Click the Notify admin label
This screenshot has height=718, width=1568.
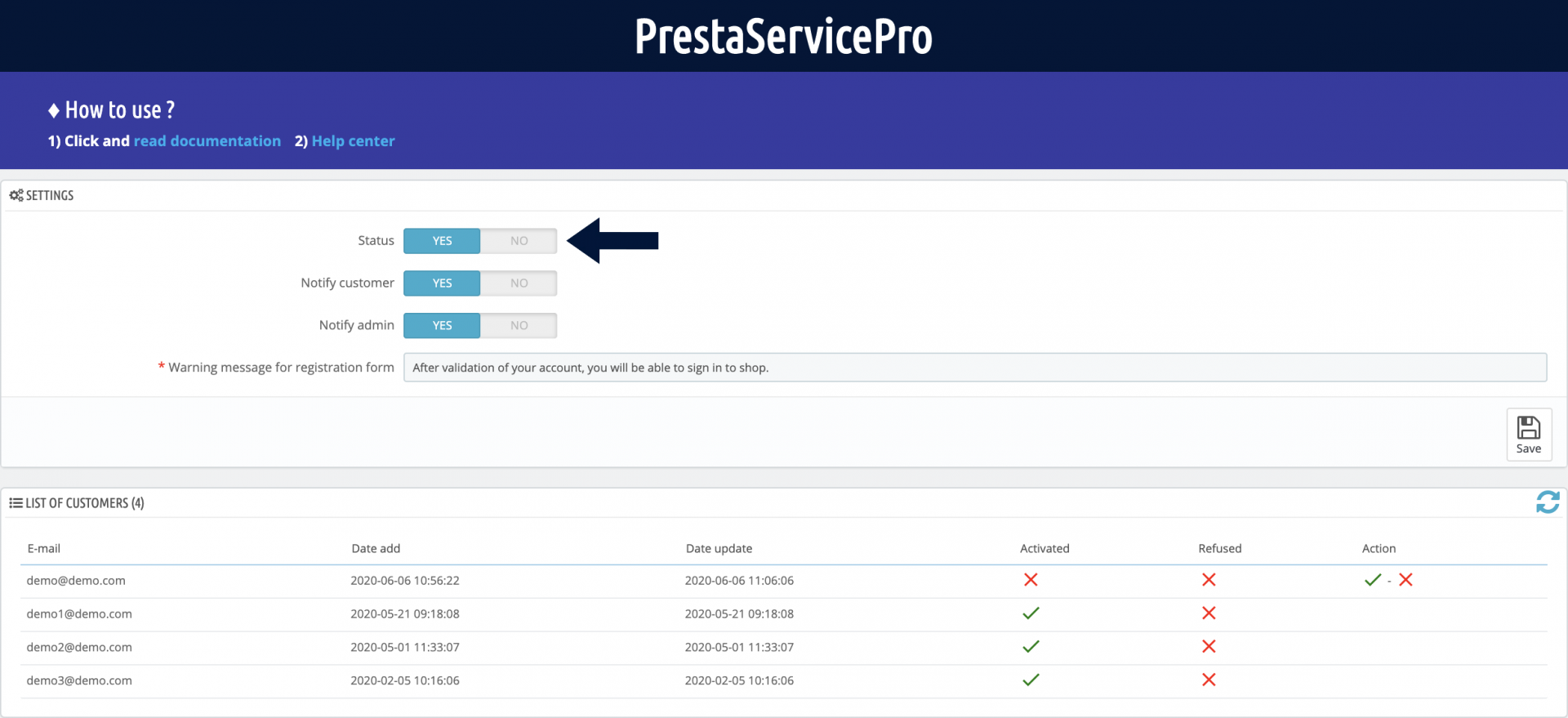point(357,325)
